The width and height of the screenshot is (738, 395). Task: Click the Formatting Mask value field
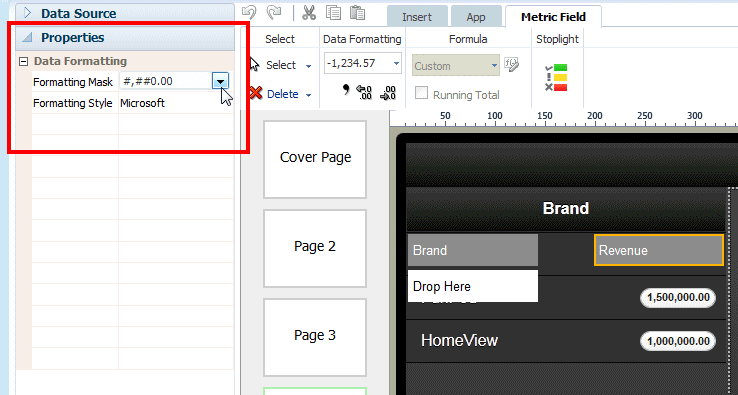166,81
